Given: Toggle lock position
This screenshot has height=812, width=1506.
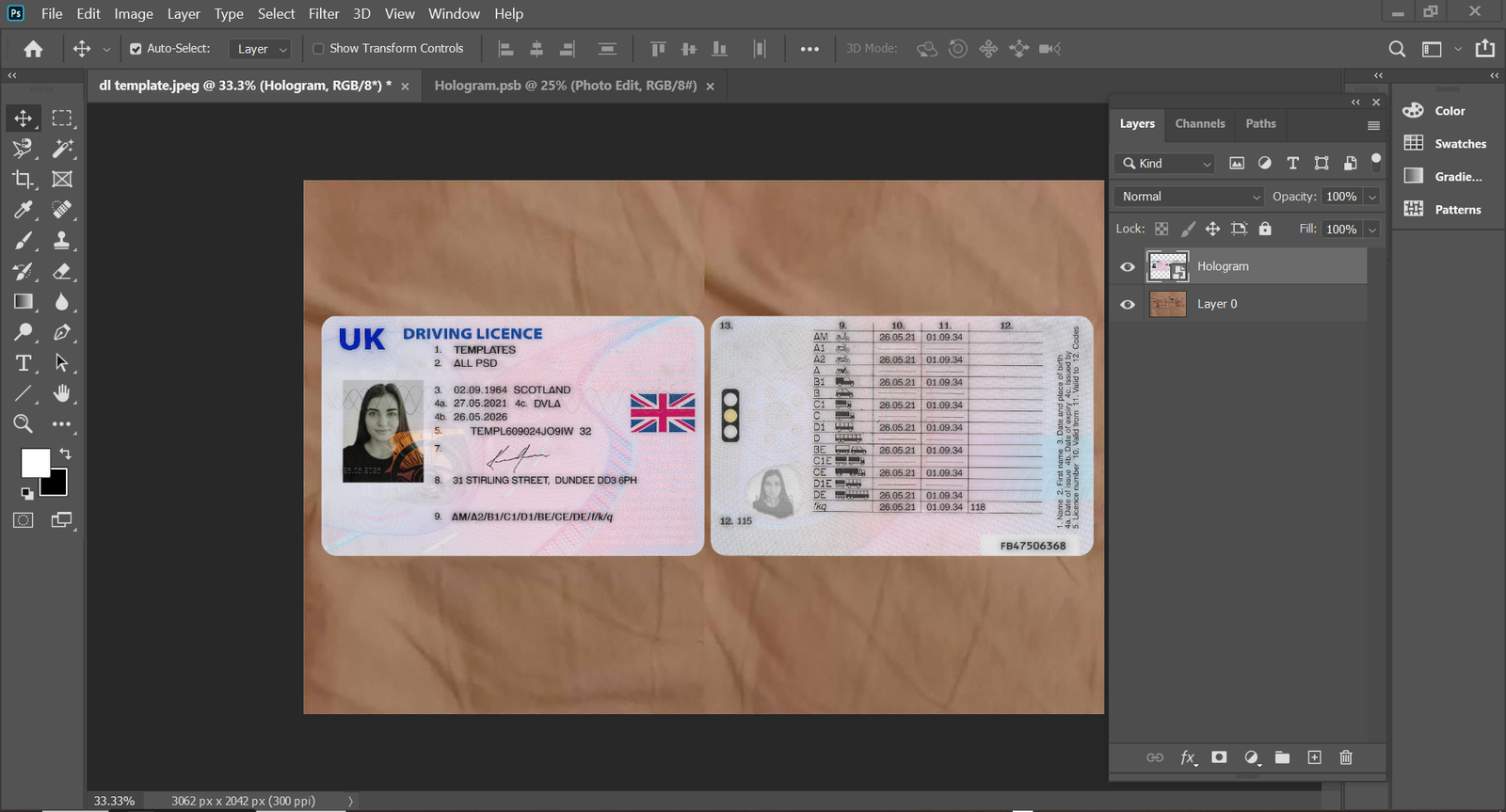Looking at the screenshot, I should pyautogui.click(x=1213, y=229).
